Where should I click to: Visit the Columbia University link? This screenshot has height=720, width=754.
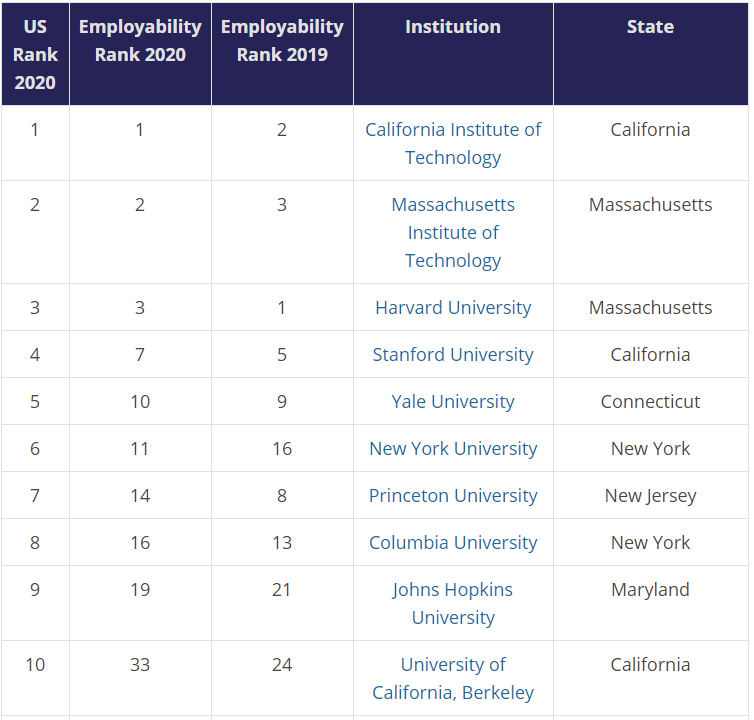click(x=453, y=543)
